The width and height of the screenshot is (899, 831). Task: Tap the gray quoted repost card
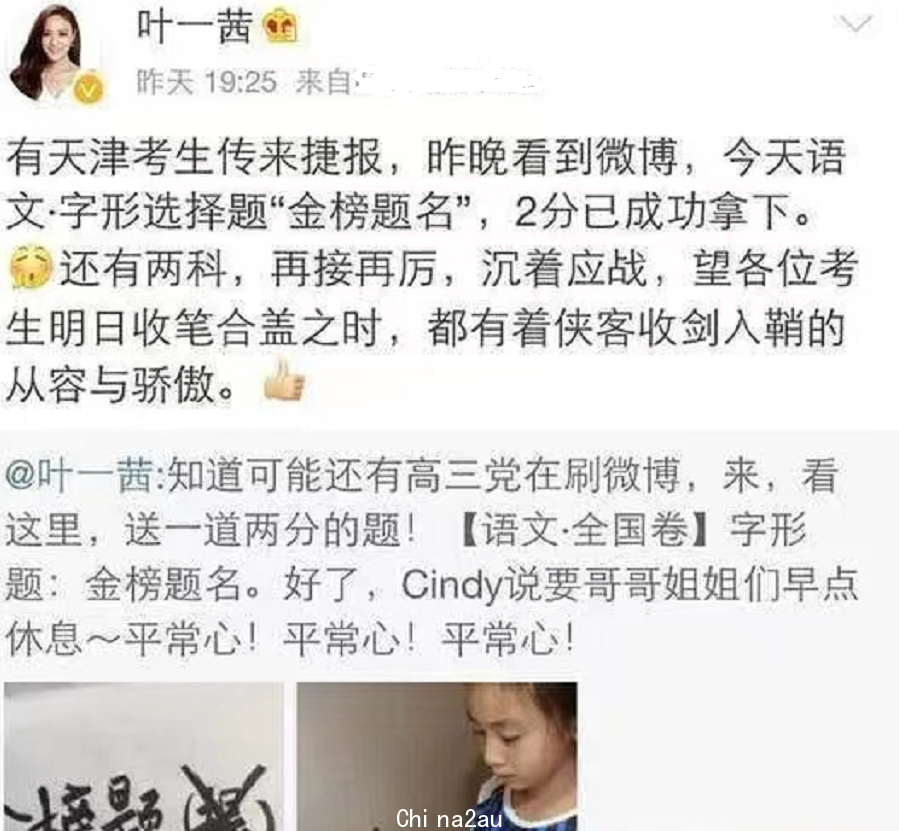450,630
